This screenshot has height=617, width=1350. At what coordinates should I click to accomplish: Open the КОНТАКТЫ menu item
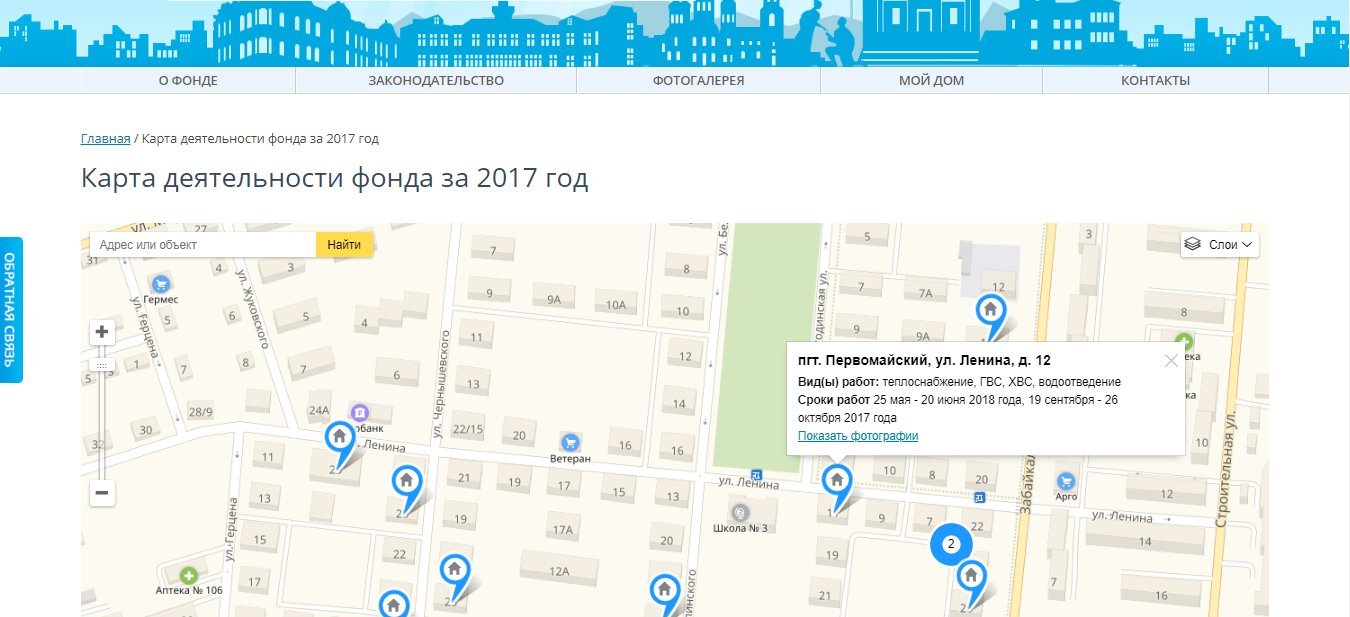pyautogui.click(x=1155, y=81)
